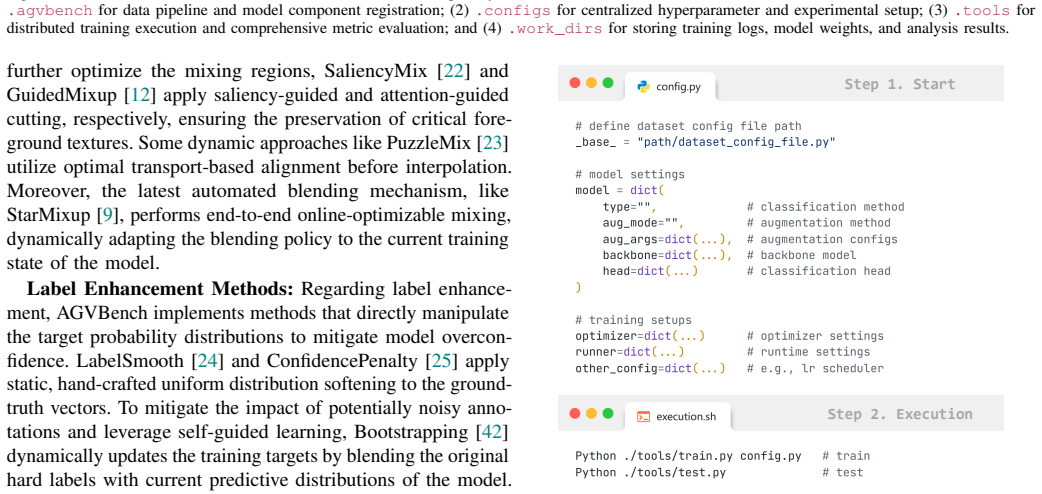Click the '# classification head' comment
1042x494 pixels.
818,271
